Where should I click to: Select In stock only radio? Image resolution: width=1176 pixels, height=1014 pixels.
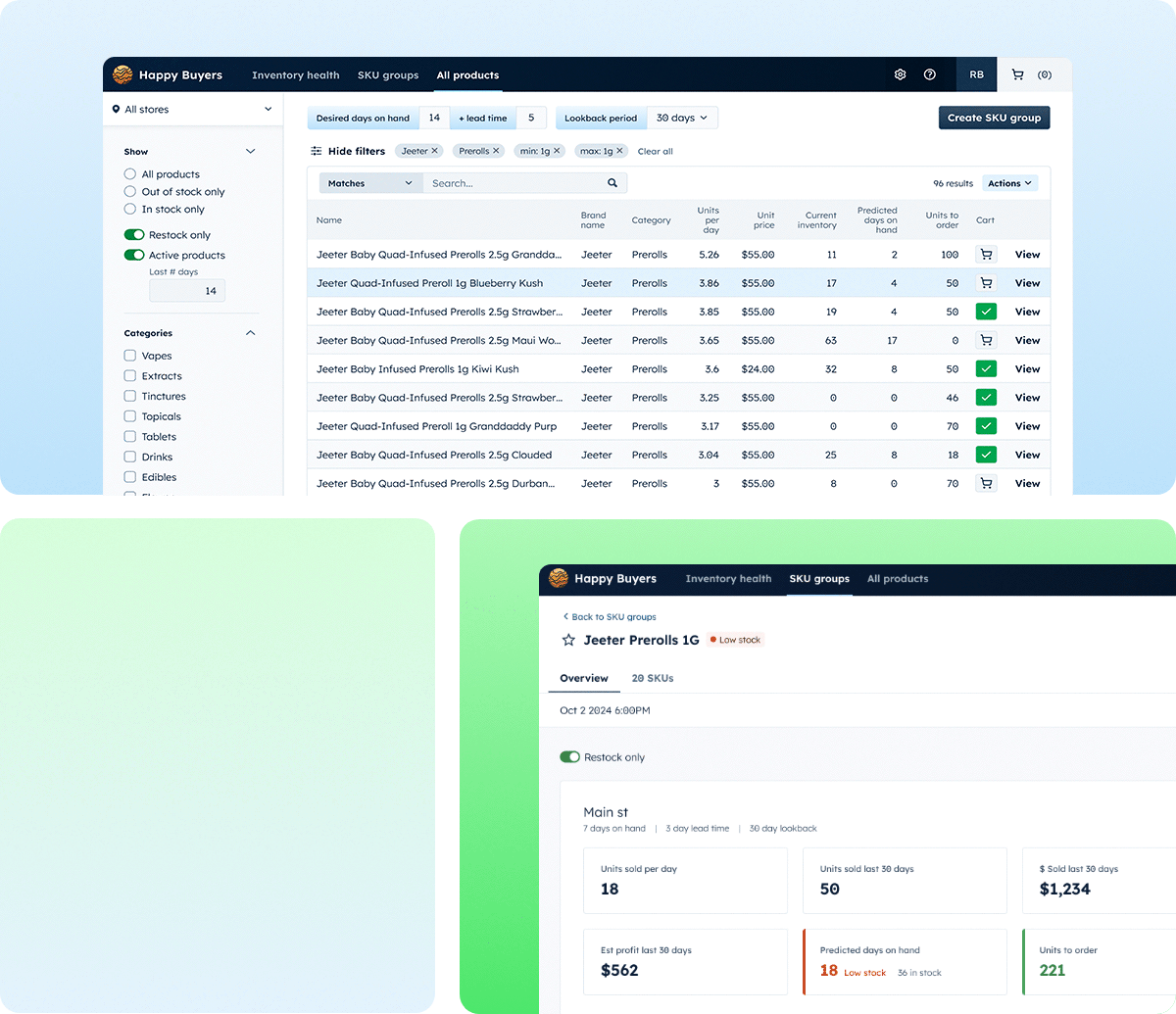130,210
